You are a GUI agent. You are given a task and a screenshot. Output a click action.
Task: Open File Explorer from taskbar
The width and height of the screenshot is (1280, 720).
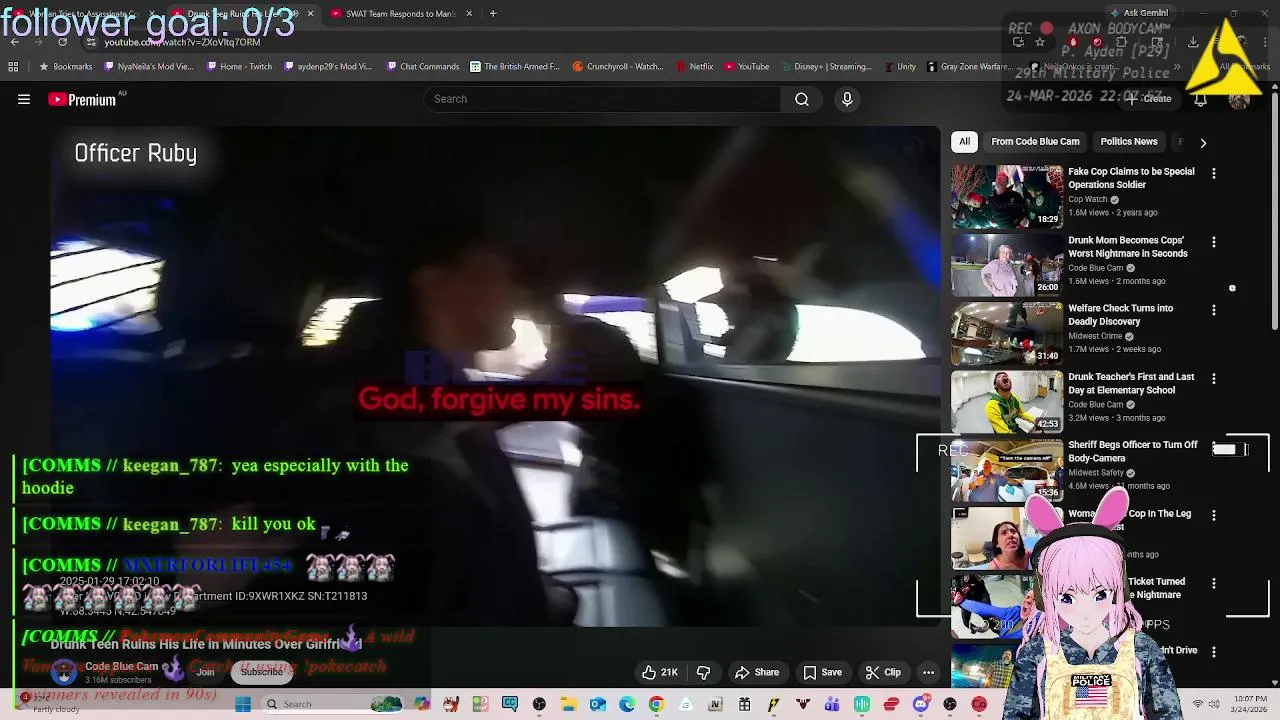coord(568,704)
